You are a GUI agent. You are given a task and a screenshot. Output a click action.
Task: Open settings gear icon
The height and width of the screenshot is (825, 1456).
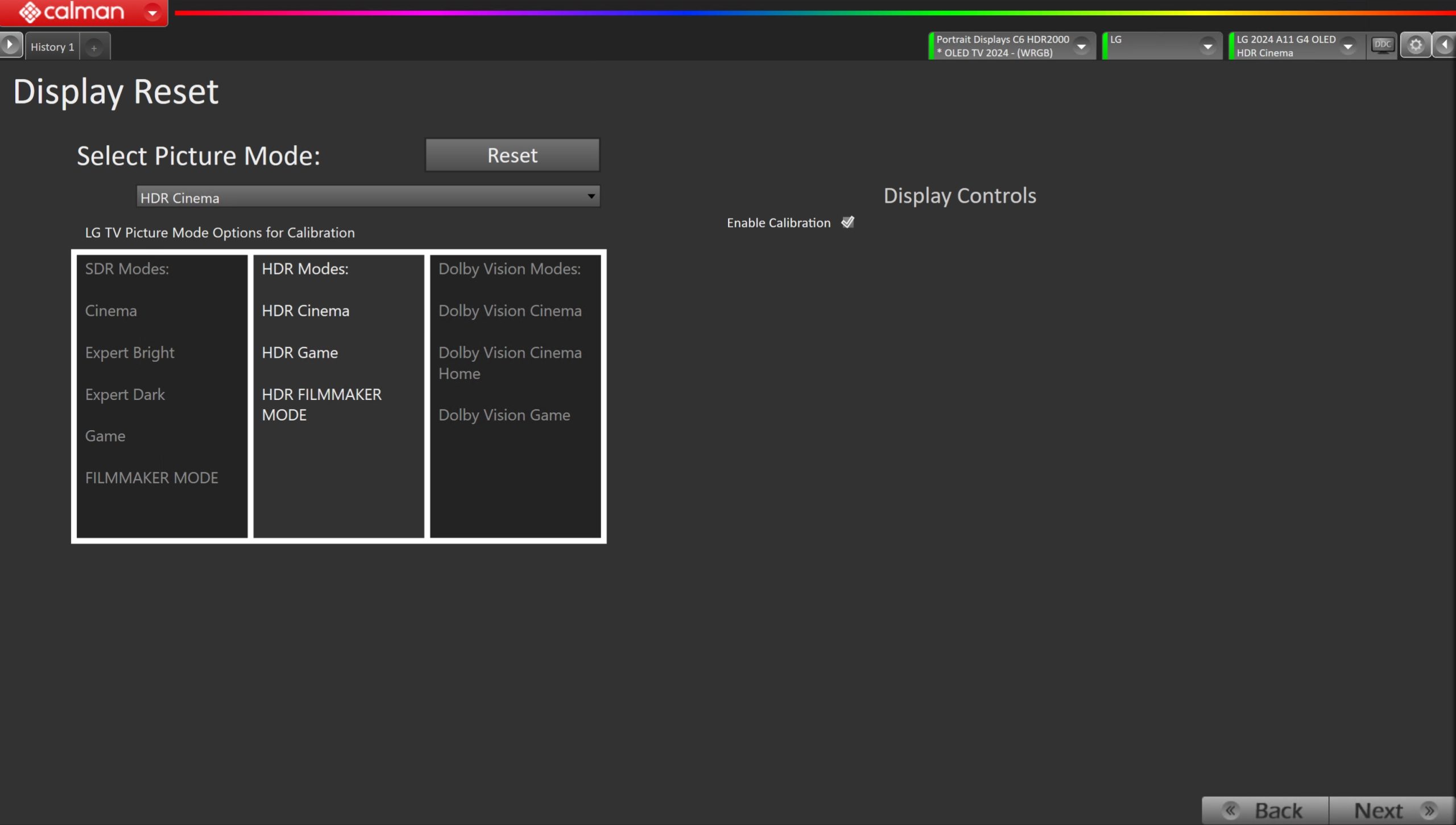tap(1416, 45)
